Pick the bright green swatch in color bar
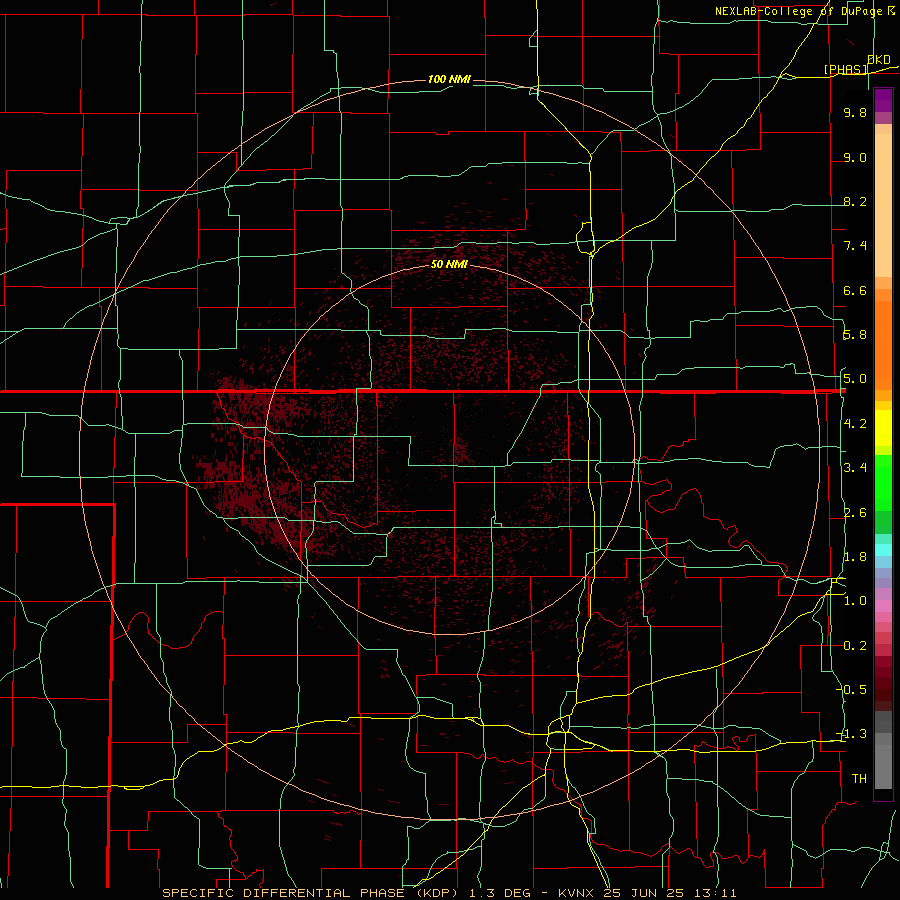This screenshot has height=900, width=900. pyautogui.click(x=883, y=483)
